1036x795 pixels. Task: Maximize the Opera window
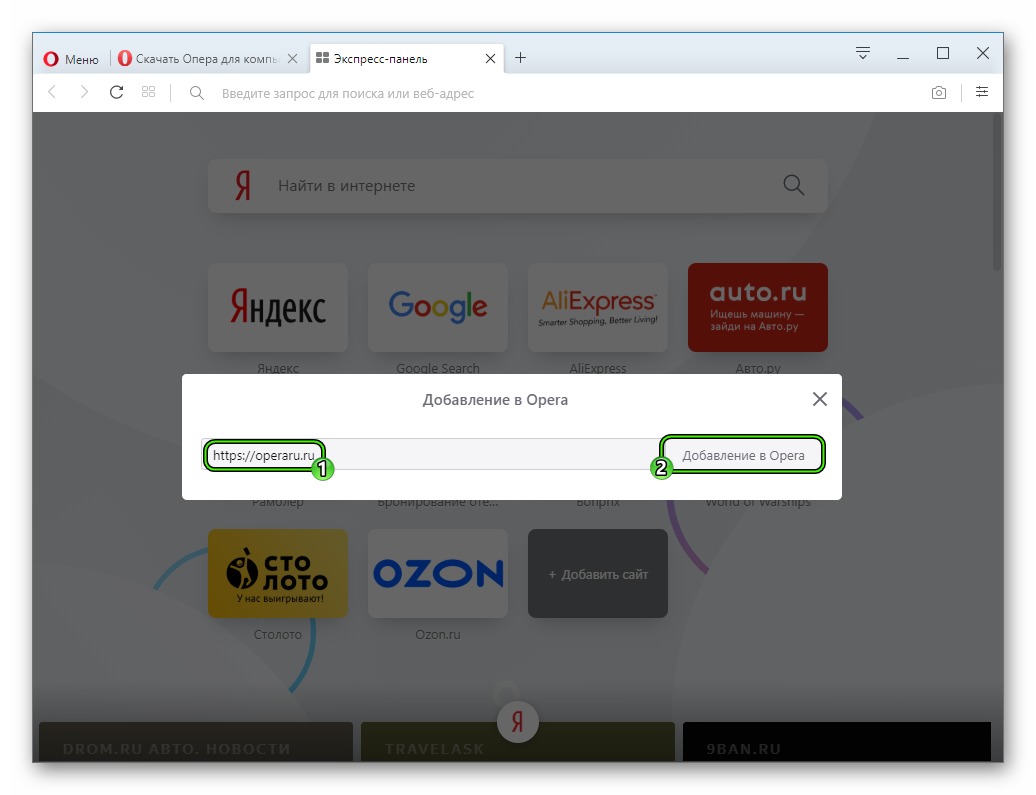(943, 54)
